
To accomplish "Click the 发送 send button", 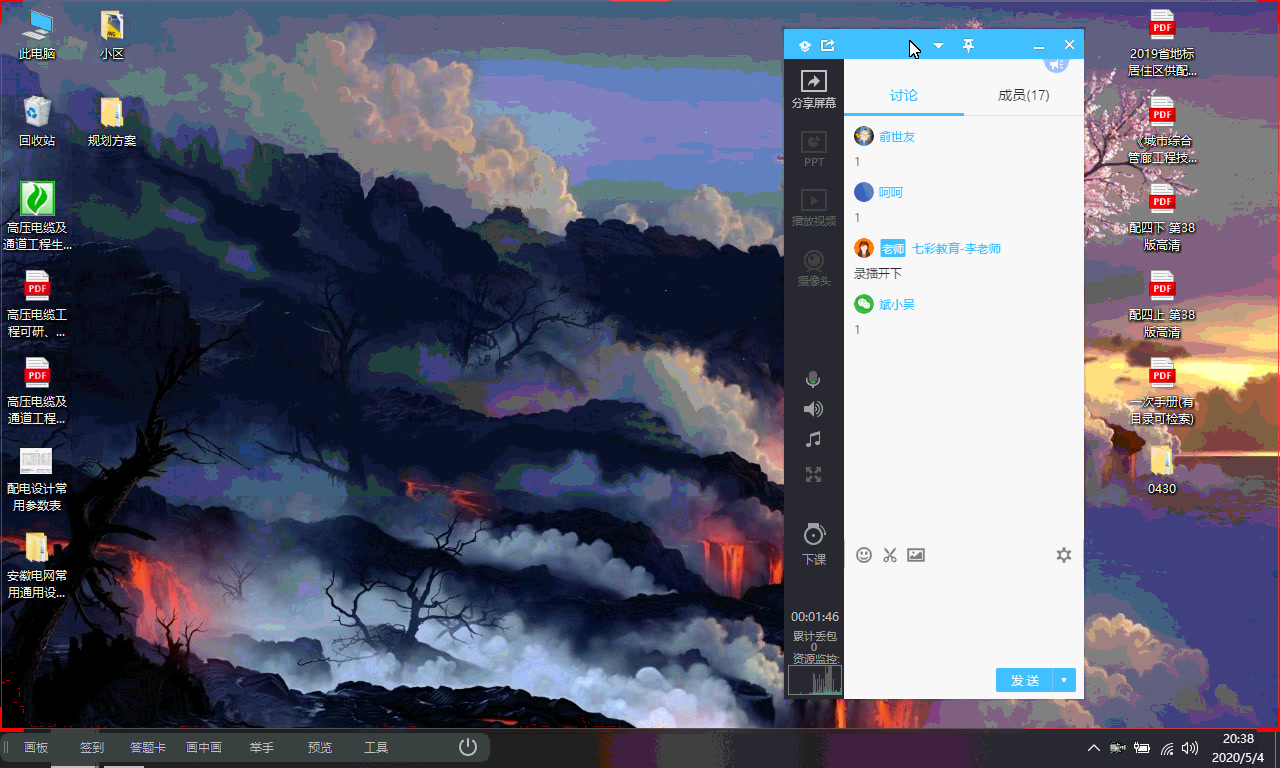I will [1024, 680].
